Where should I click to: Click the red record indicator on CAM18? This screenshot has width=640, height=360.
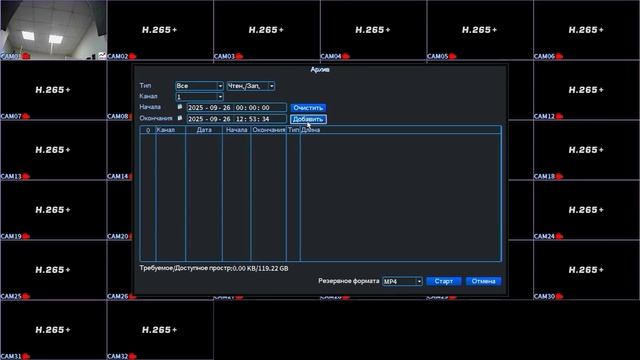click(560, 176)
